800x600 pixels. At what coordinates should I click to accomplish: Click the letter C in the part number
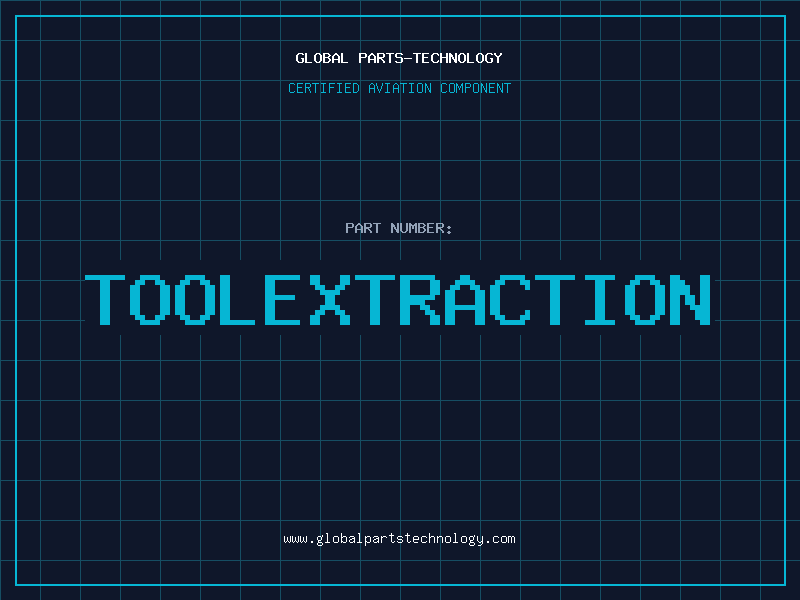(x=511, y=299)
